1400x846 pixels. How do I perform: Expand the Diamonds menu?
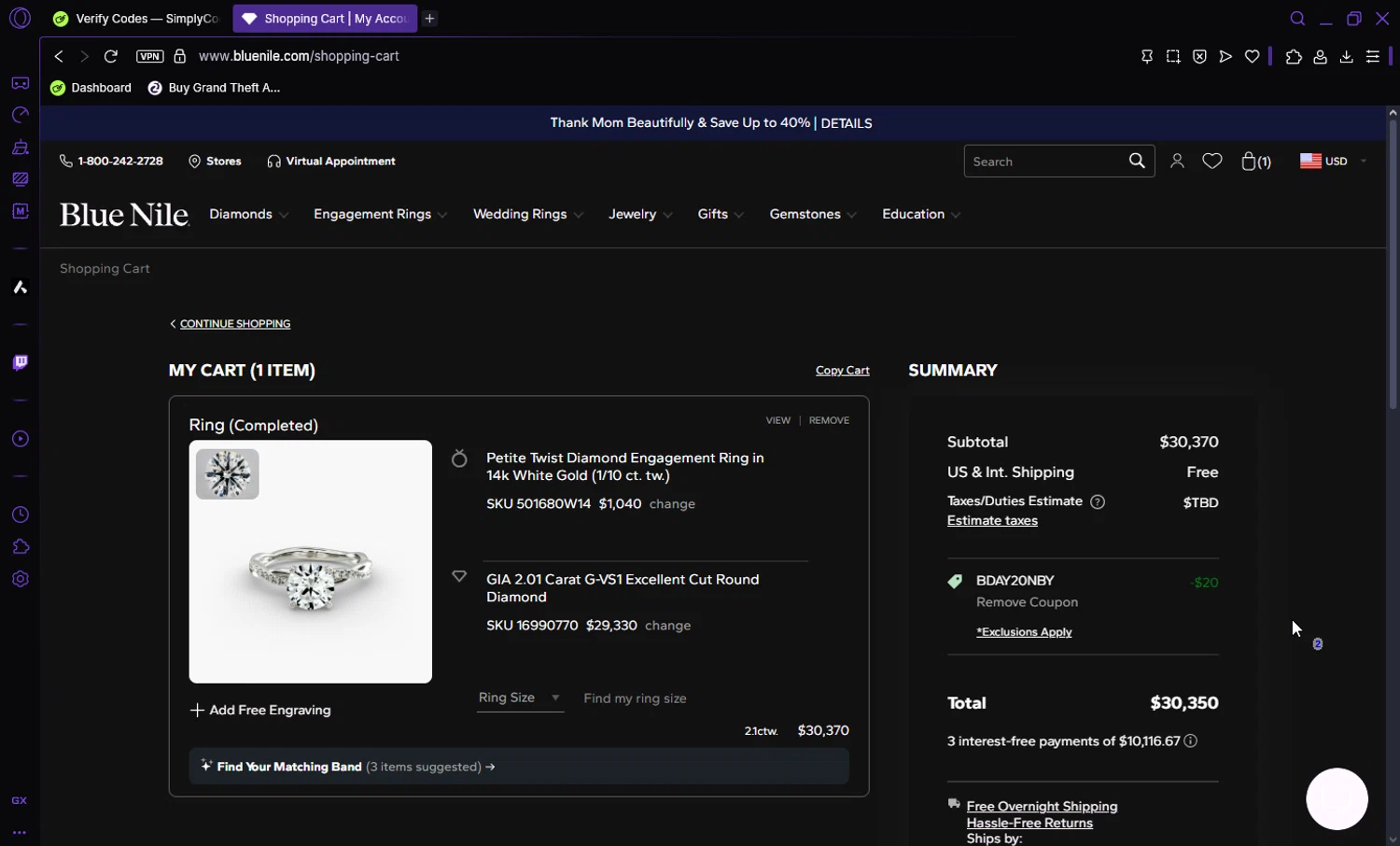[x=248, y=214]
